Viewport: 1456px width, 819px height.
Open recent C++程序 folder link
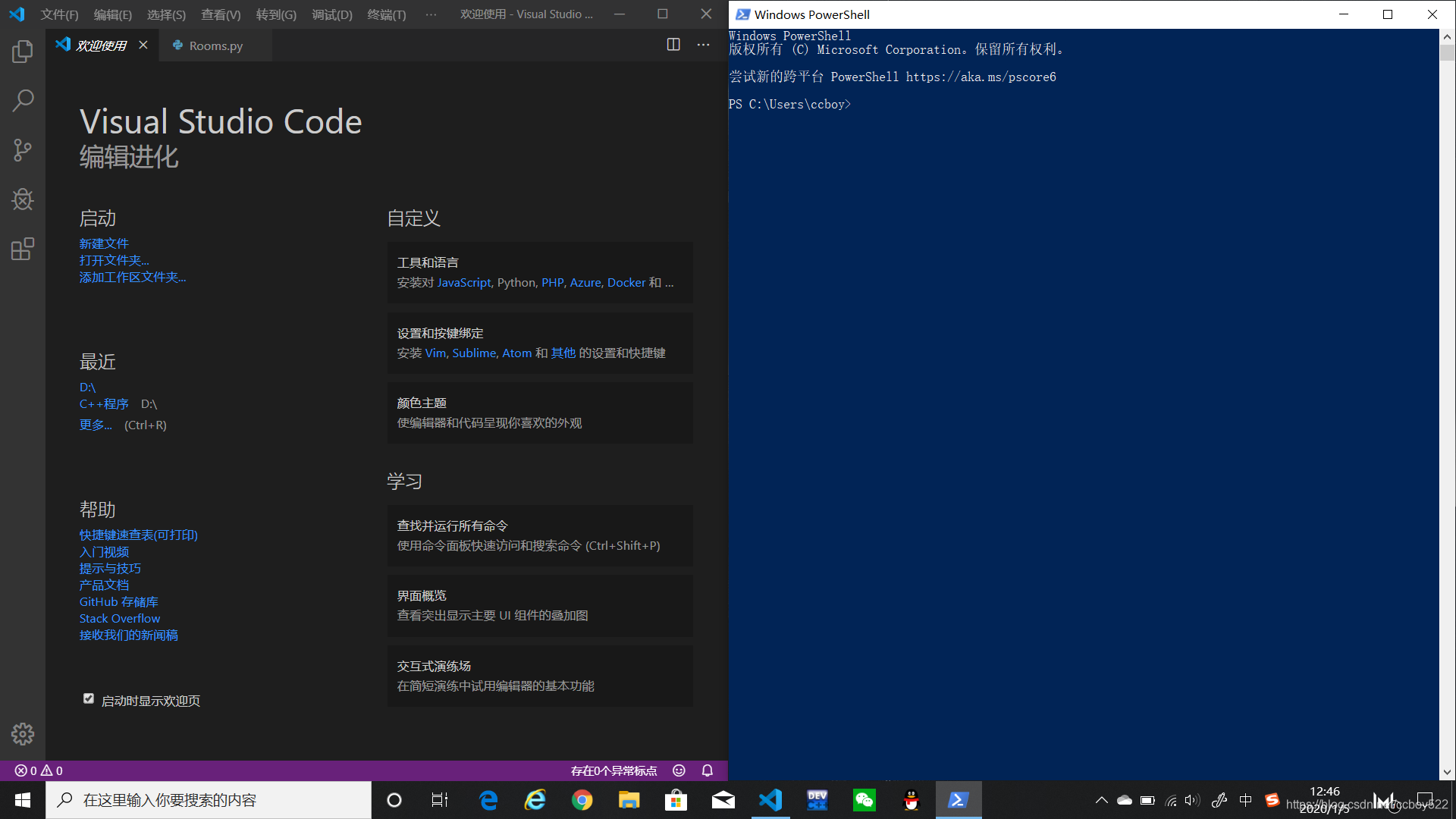tap(104, 403)
